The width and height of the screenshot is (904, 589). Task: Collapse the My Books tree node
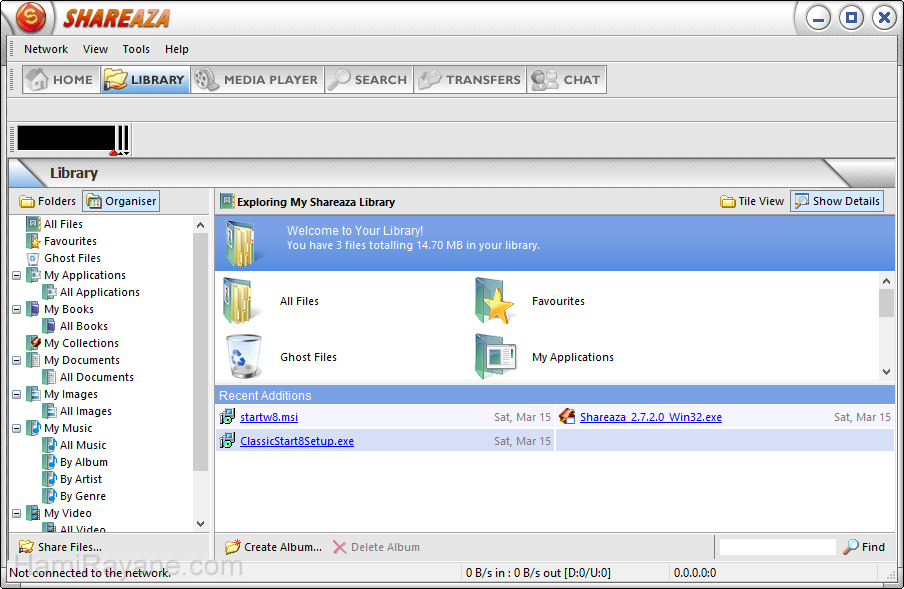click(17, 309)
